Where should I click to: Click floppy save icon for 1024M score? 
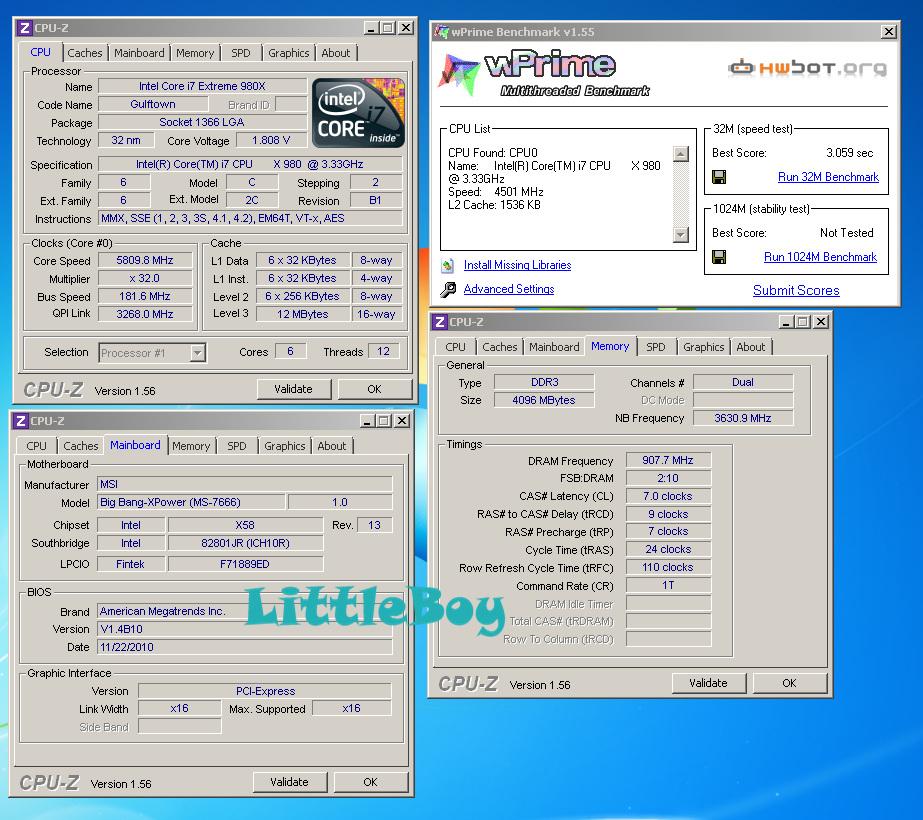click(x=719, y=257)
